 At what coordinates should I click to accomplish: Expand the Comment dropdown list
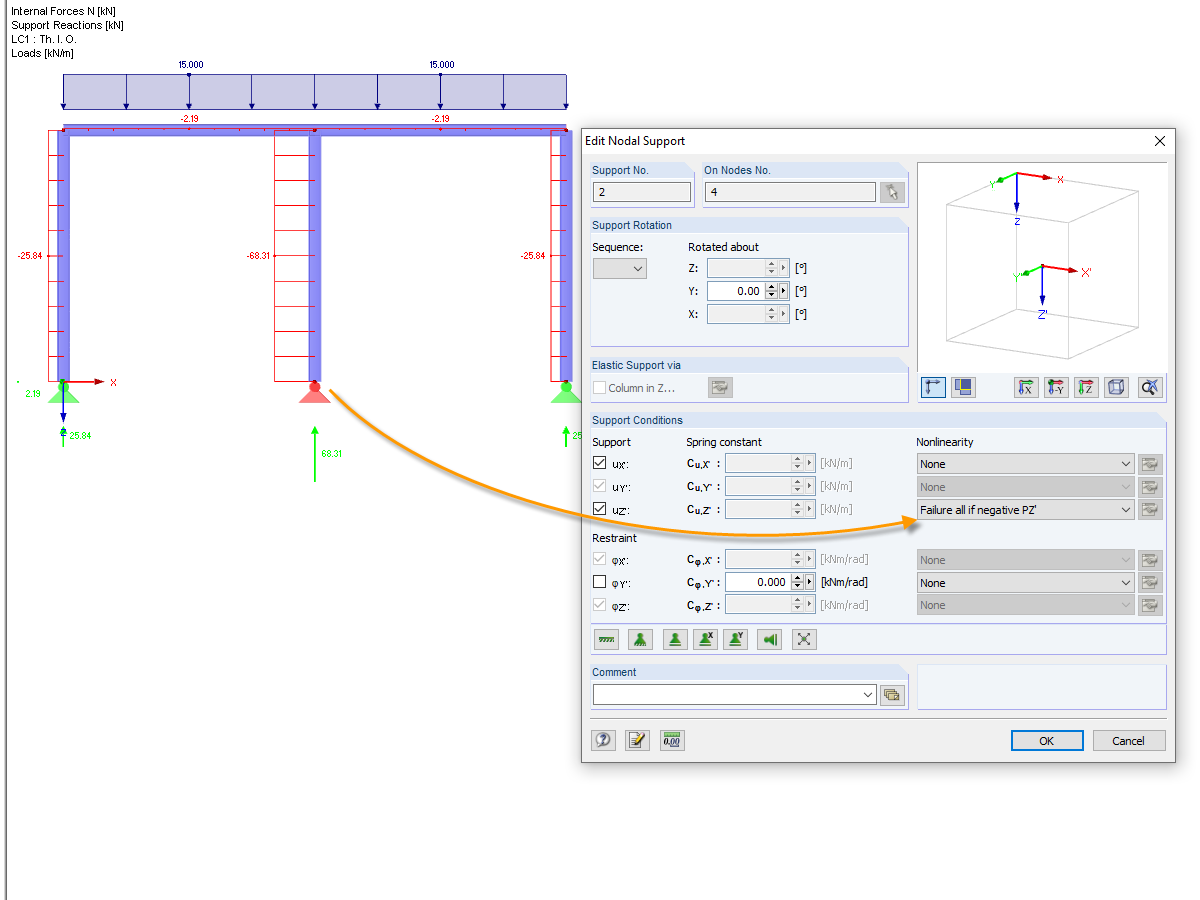tap(870, 694)
